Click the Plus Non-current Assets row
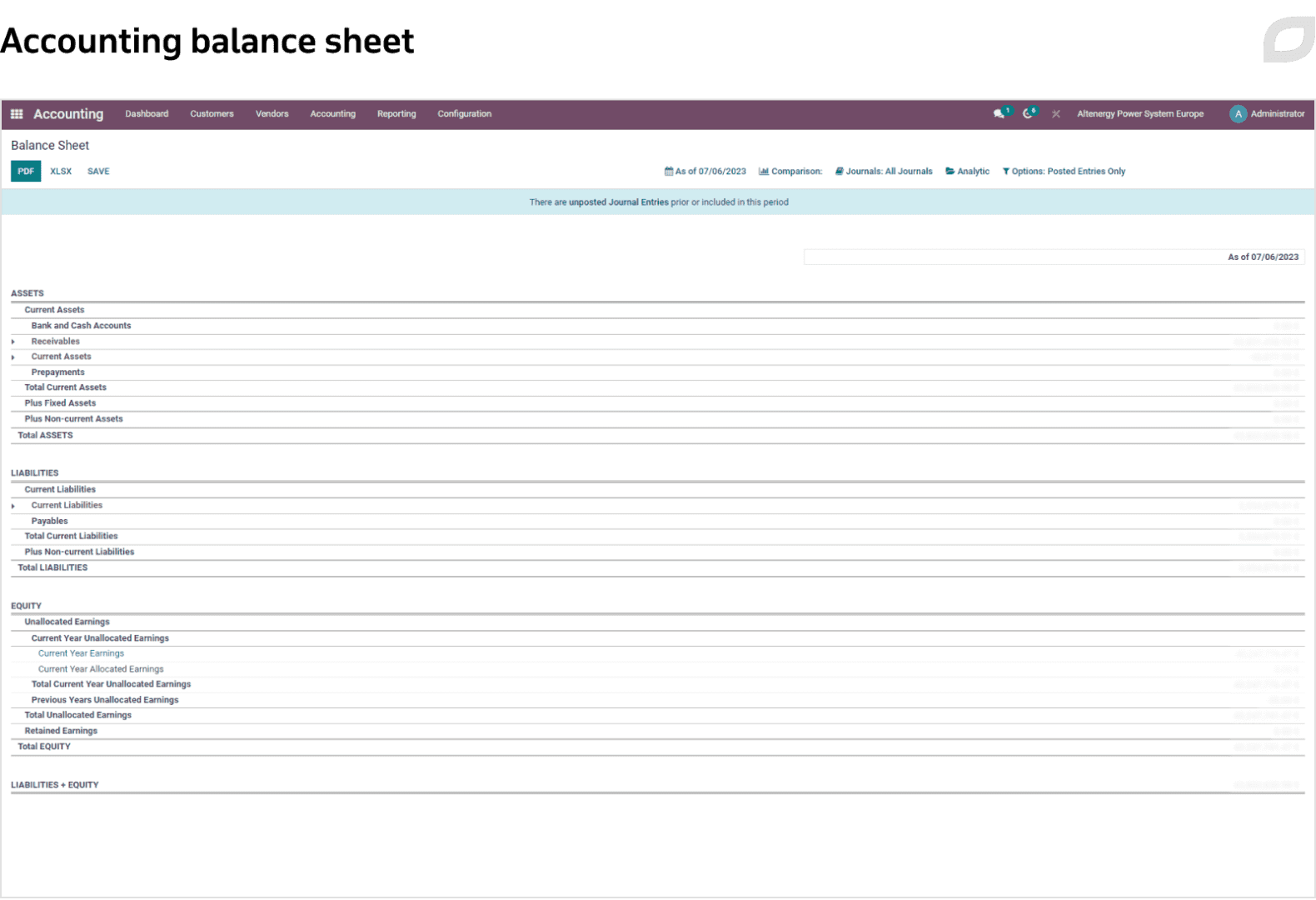 (x=657, y=419)
